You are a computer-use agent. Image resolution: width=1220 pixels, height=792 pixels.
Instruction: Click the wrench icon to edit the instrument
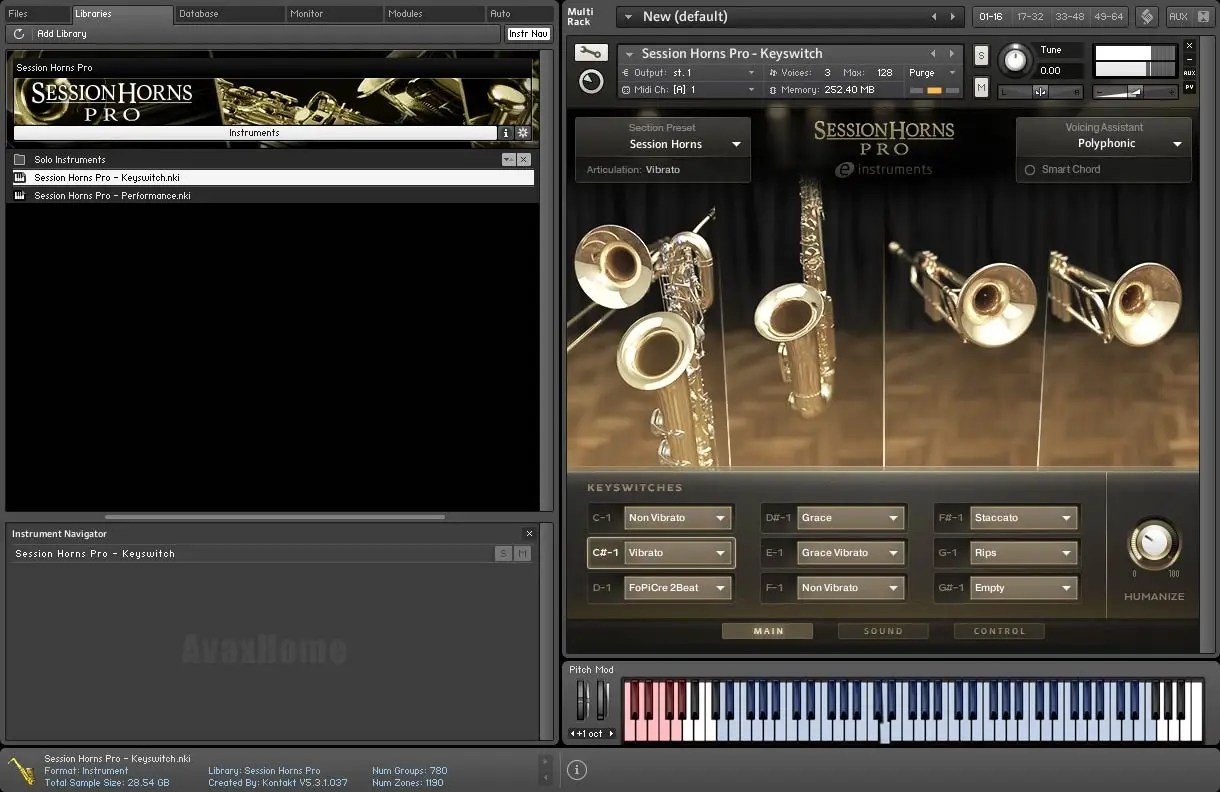(591, 53)
